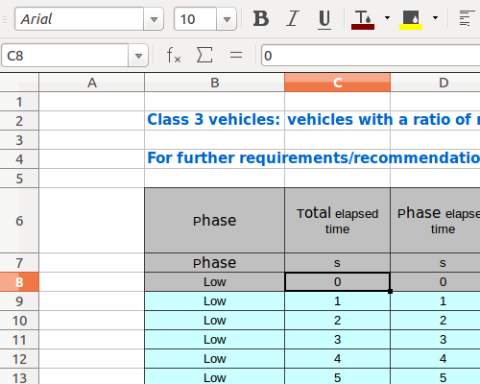Apply dark red font color
The image size is (480, 384).
pyautogui.click(x=363, y=19)
